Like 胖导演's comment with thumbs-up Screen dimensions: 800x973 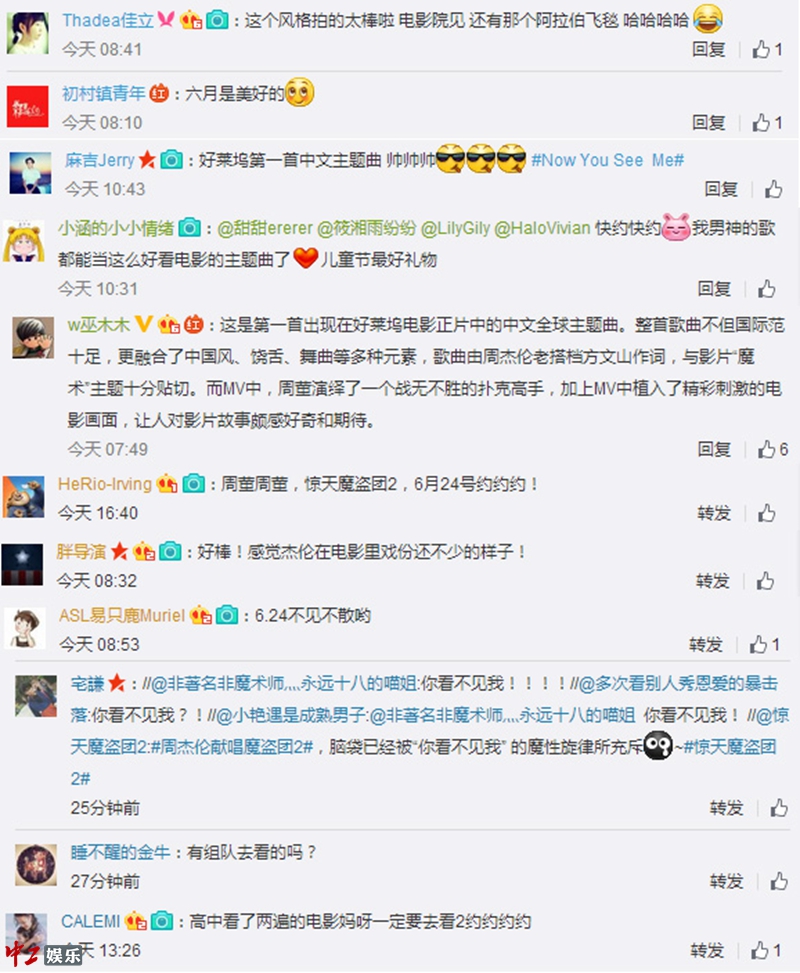point(765,580)
